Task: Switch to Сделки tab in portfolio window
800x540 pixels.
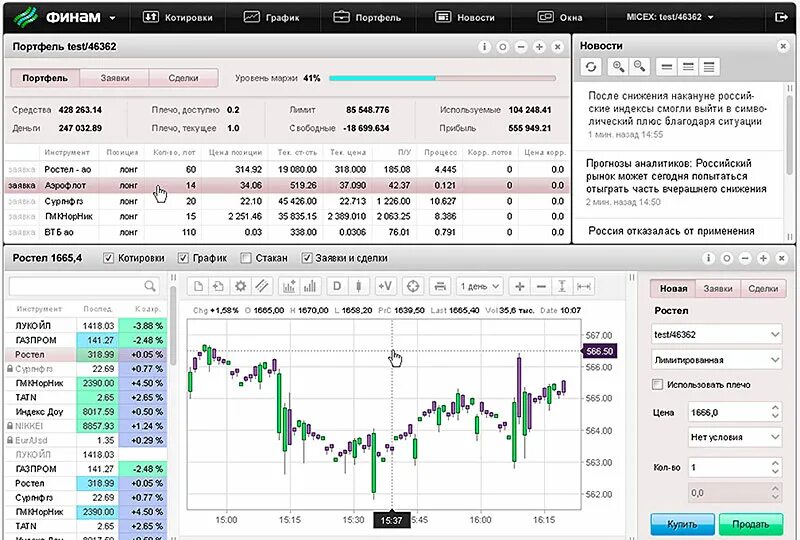Action: (x=183, y=78)
